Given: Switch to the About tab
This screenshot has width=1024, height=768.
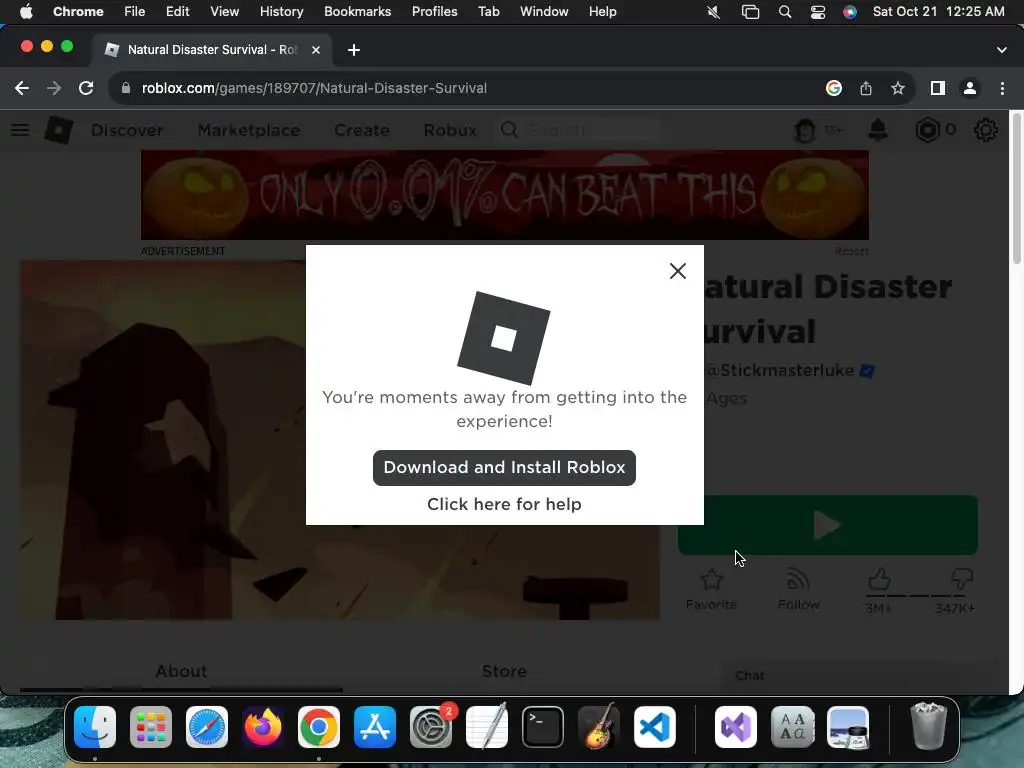Looking at the screenshot, I should (x=181, y=671).
